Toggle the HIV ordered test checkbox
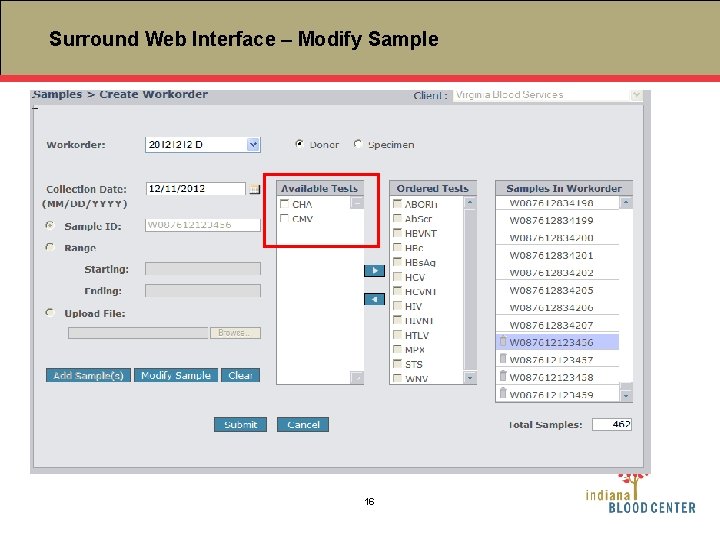Viewport: 720px width, 540px height. coord(397,305)
